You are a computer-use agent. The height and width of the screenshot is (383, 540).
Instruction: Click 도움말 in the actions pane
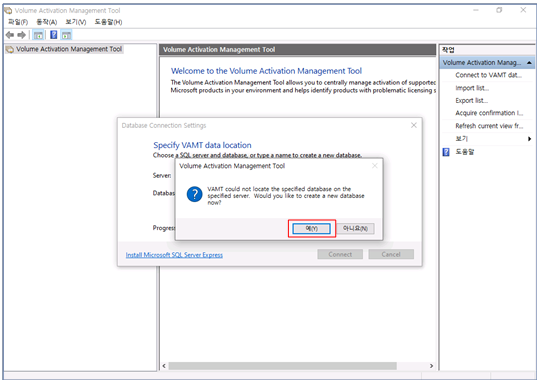tap(465, 152)
